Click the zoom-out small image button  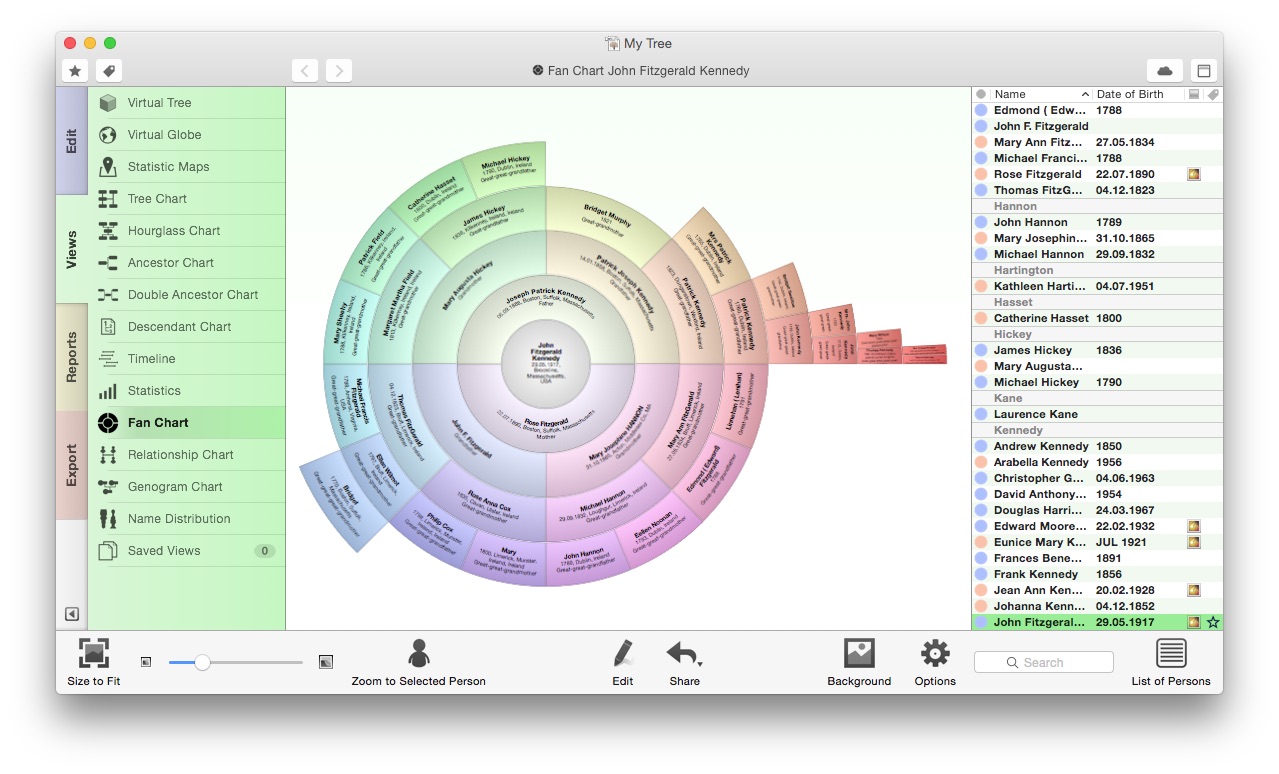(x=146, y=662)
